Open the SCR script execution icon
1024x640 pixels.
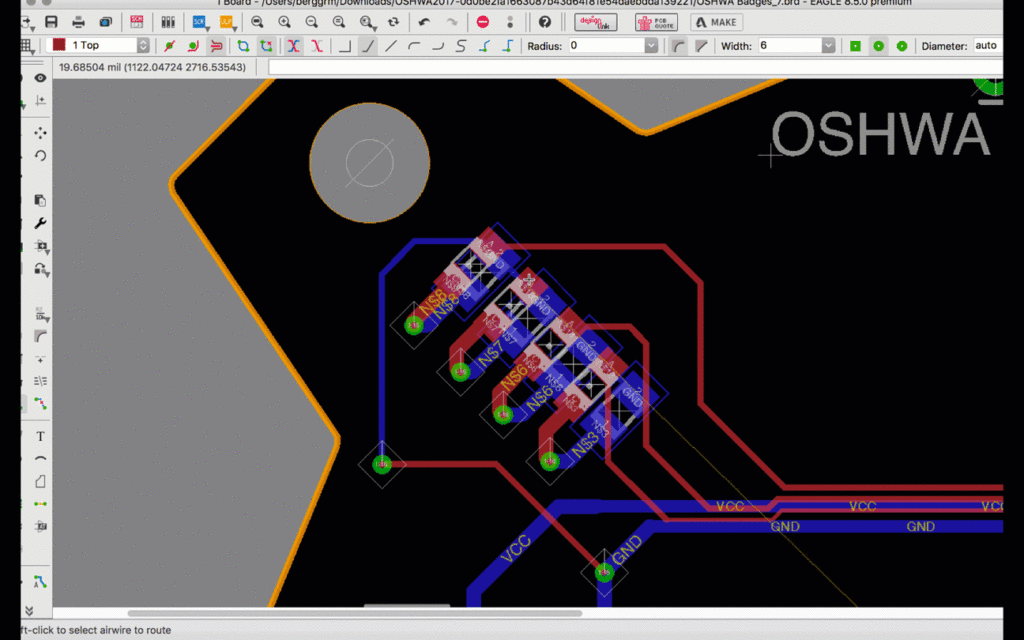tap(198, 21)
